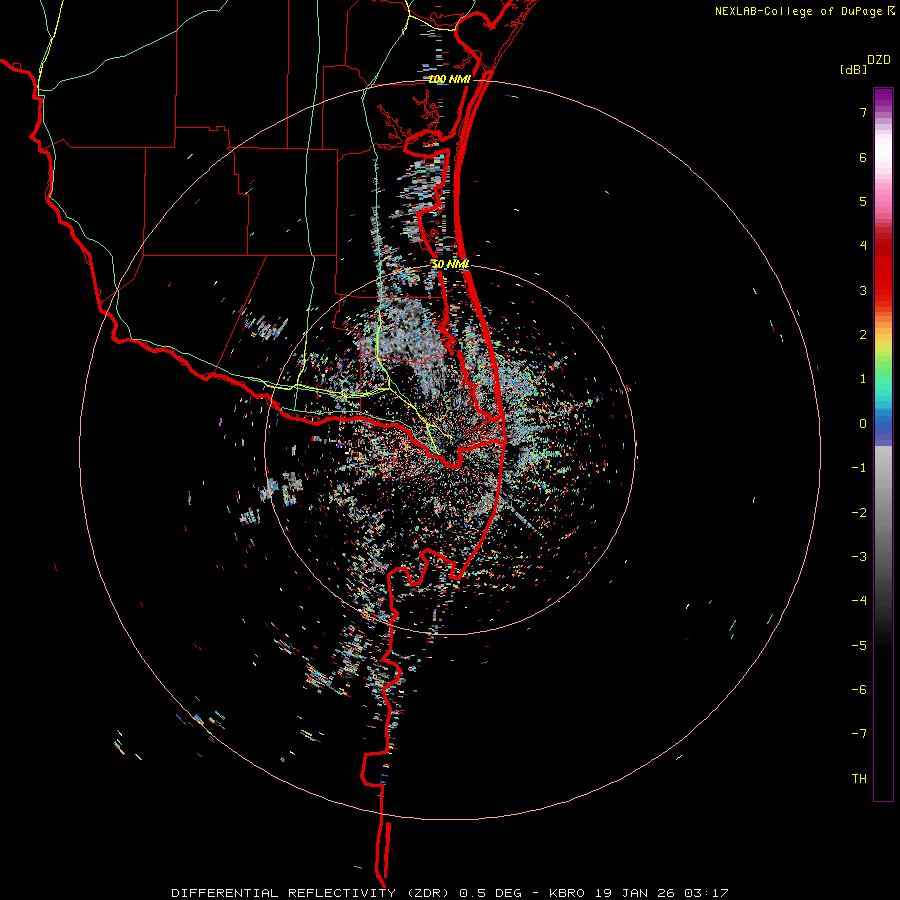This screenshot has width=900, height=900.
Task: Click the value 1 on the color scale
Action: 863,379
